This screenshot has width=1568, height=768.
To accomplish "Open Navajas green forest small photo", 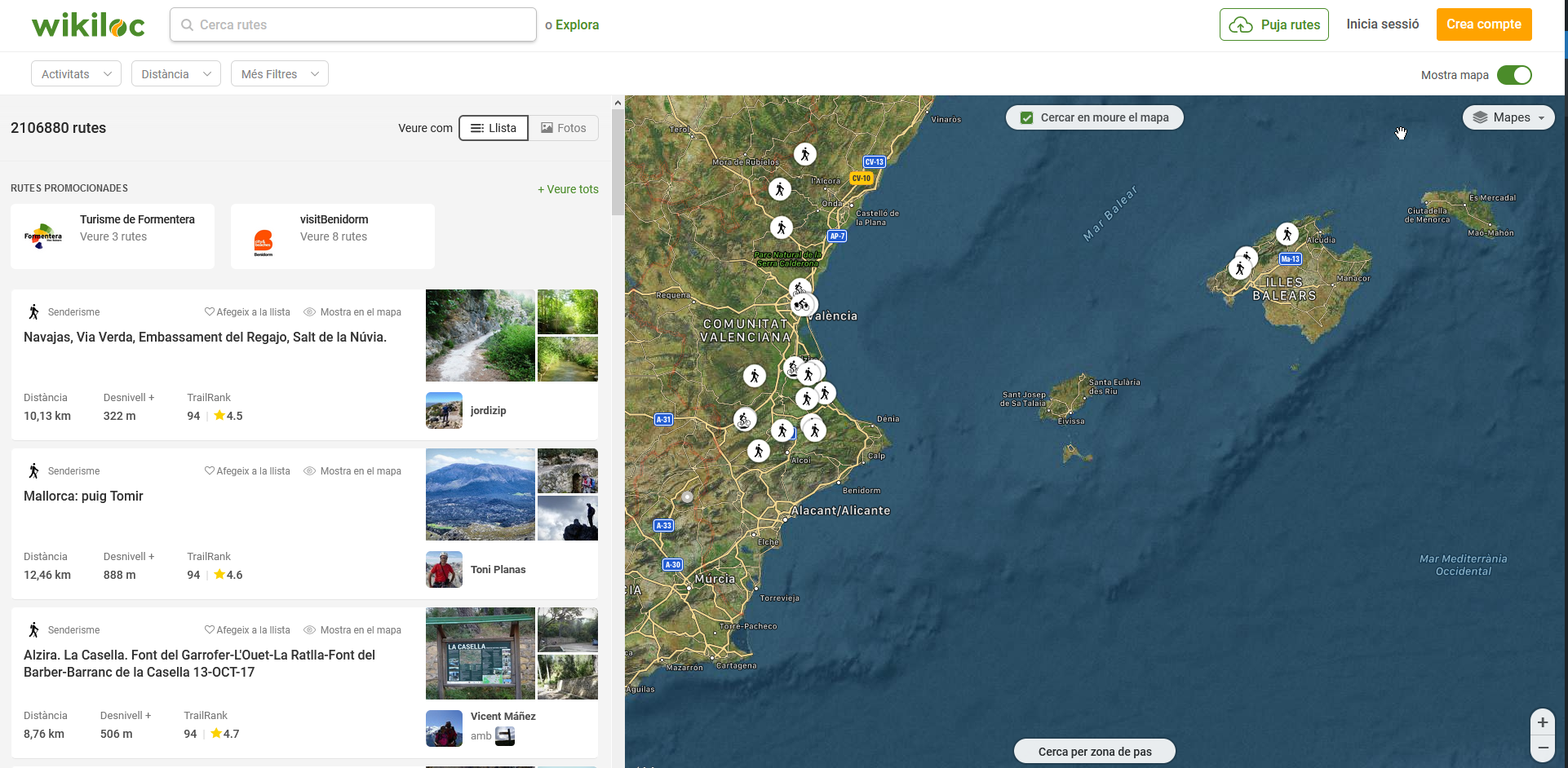I will point(568,311).
